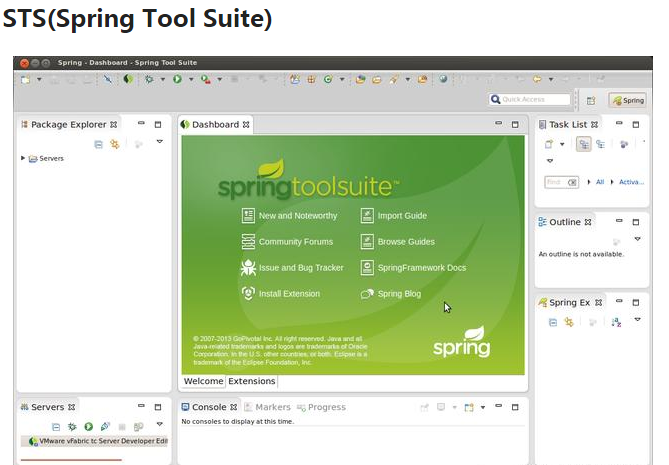
Task: Open the Spring Blog link
Action: click(x=398, y=294)
